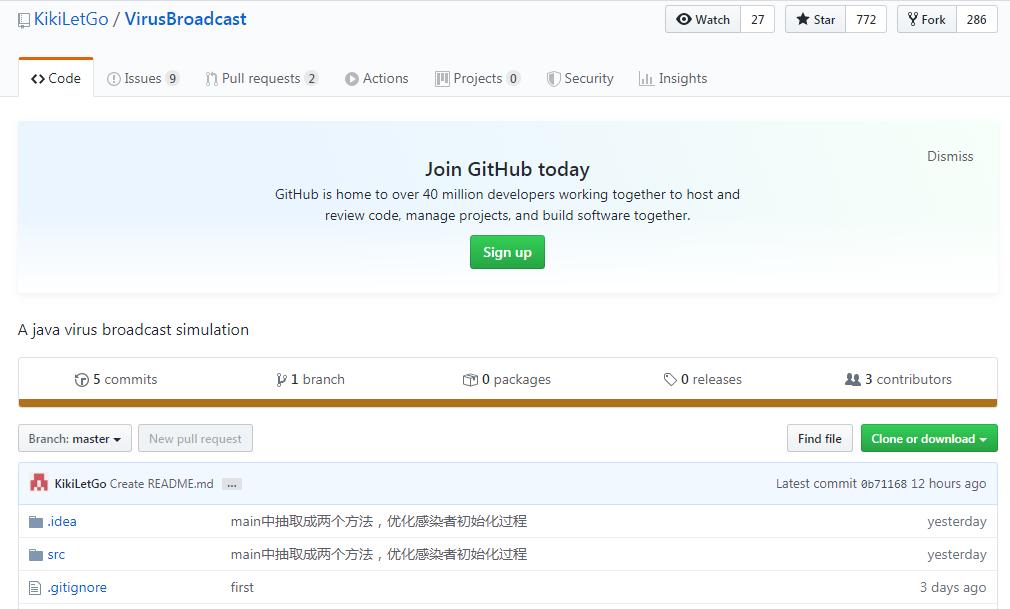Click the KikiLetGo avatar image

pos(39,483)
